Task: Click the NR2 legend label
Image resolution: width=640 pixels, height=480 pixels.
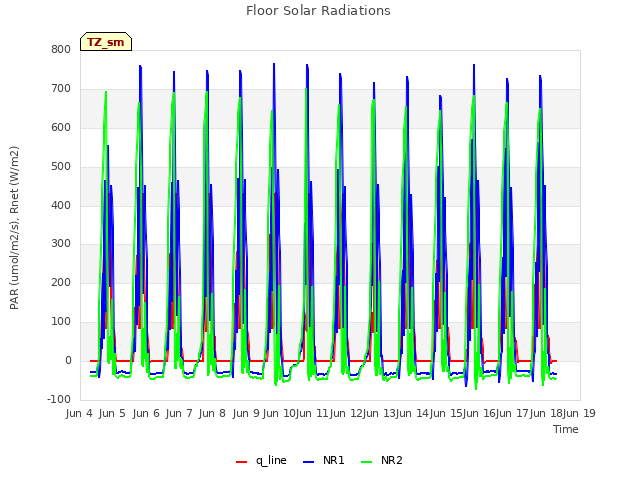Action: point(392,460)
